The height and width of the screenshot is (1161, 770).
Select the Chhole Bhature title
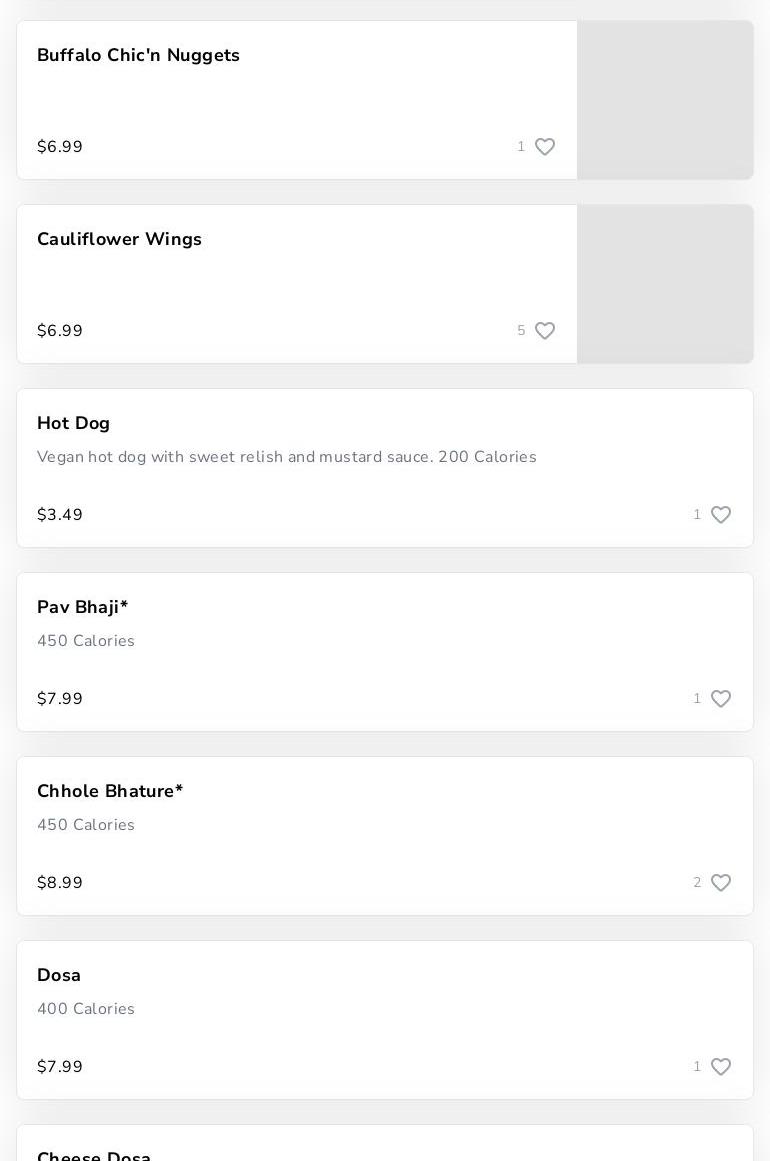click(x=110, y=792)
